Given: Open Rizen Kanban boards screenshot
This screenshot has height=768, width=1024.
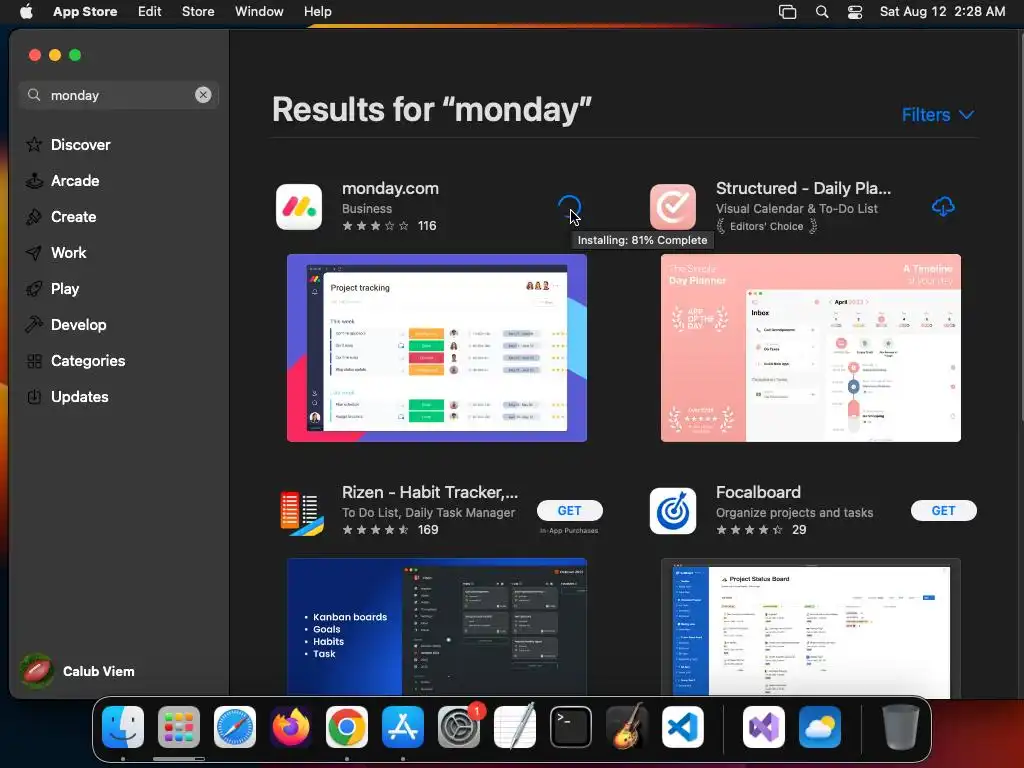Looking at the screenshot, I should (x=436, y=627).
